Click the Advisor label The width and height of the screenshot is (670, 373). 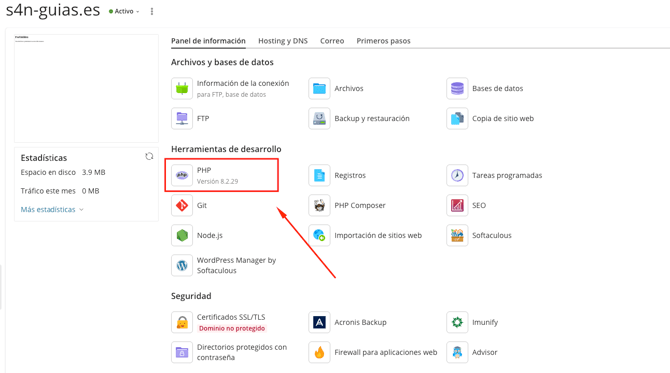coord(485,352)
